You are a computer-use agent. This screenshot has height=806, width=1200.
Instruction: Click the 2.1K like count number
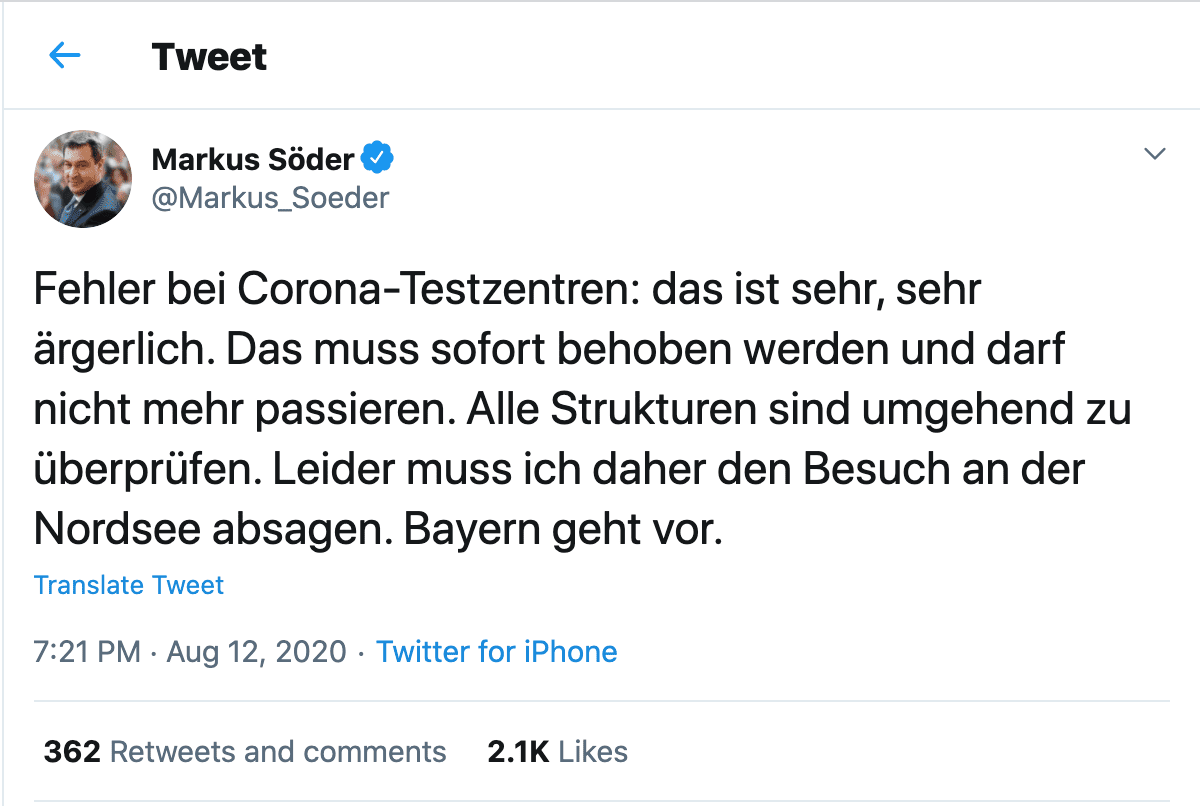click(x=518, y=751)
